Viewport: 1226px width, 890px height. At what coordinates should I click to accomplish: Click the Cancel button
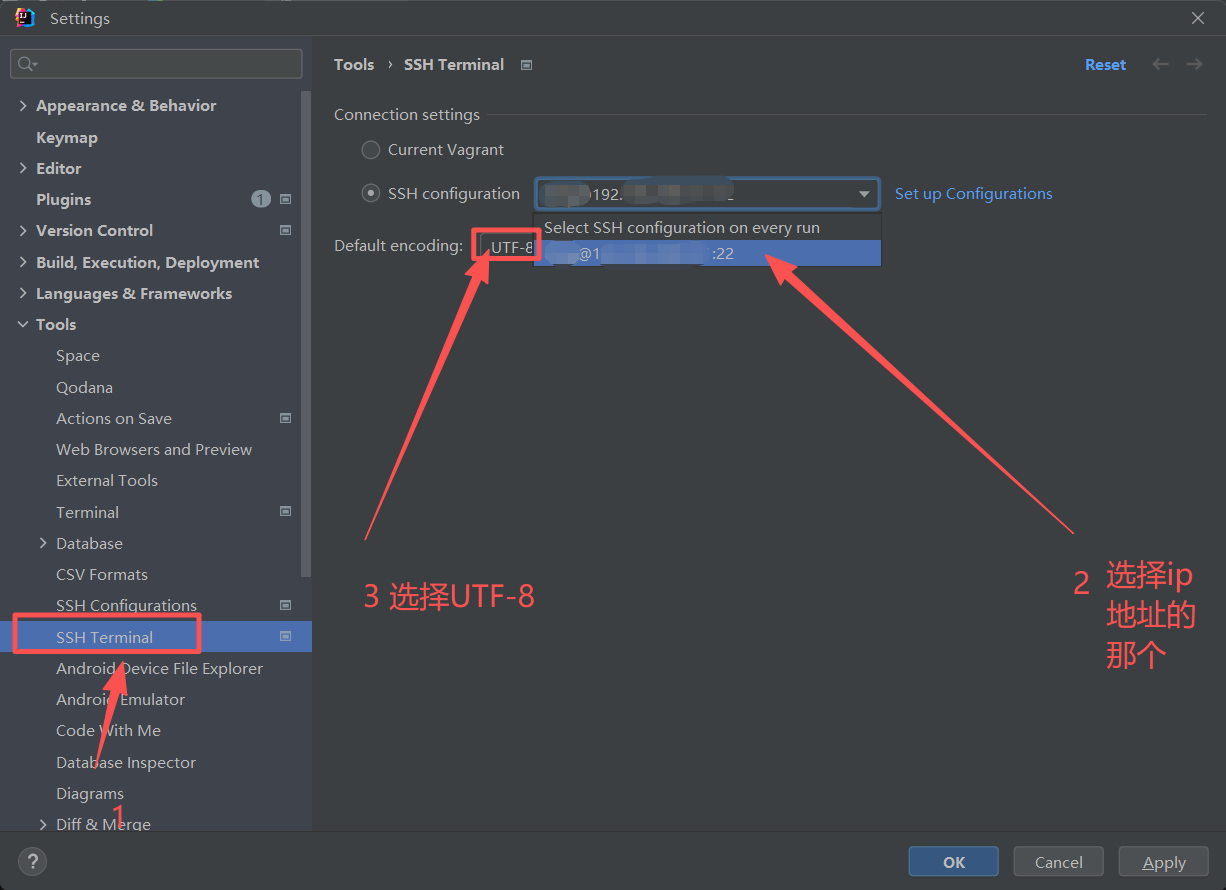[x=1059, y=862]
